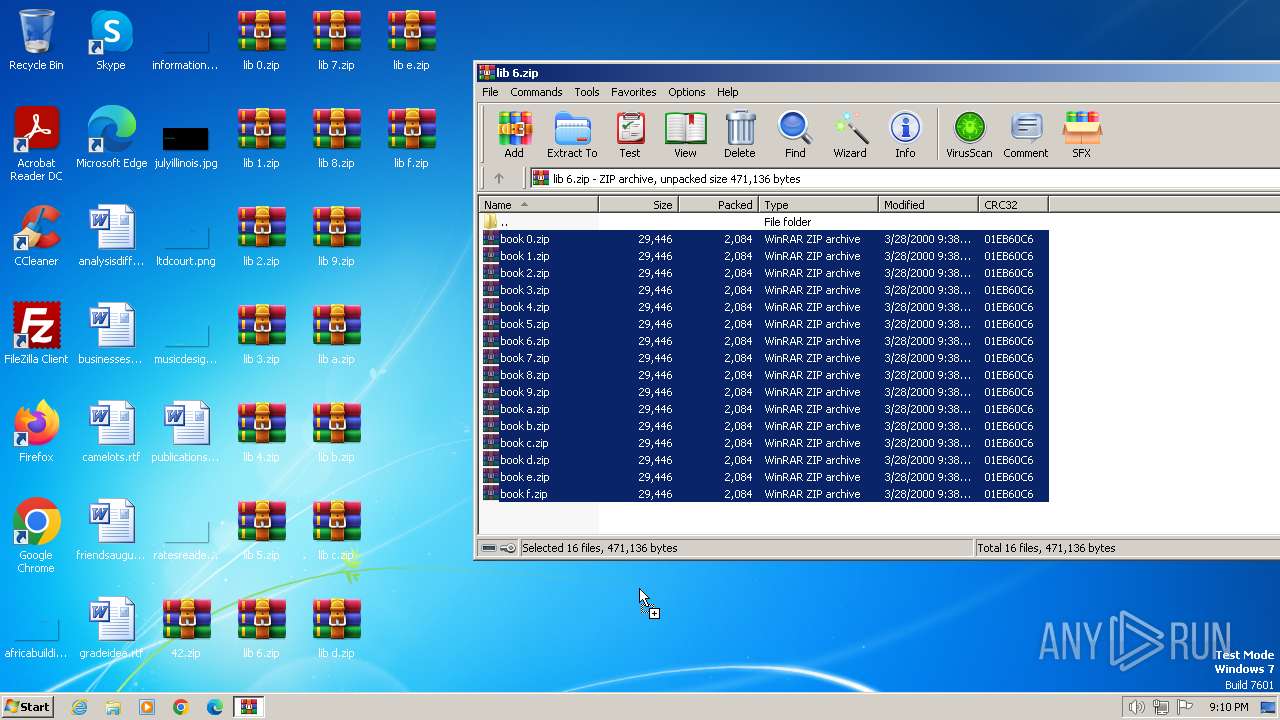Run the Test archive tool

click(x=630, y=135)
